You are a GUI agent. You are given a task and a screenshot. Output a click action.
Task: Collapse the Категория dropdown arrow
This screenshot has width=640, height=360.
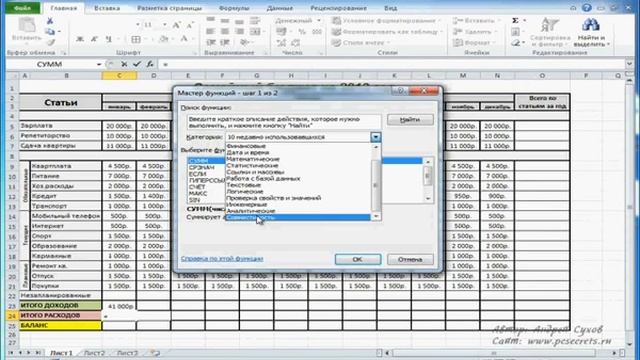click(376, 137)
